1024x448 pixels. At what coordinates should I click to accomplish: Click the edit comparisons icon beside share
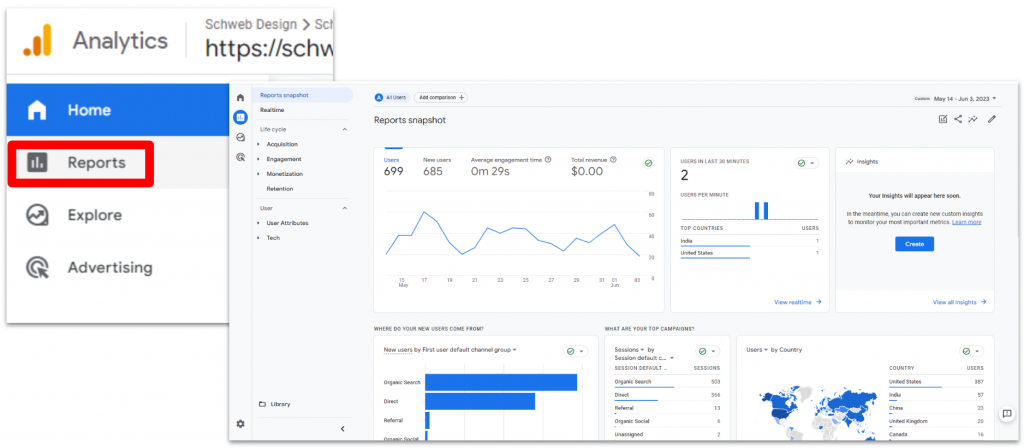tap(942, 119)
